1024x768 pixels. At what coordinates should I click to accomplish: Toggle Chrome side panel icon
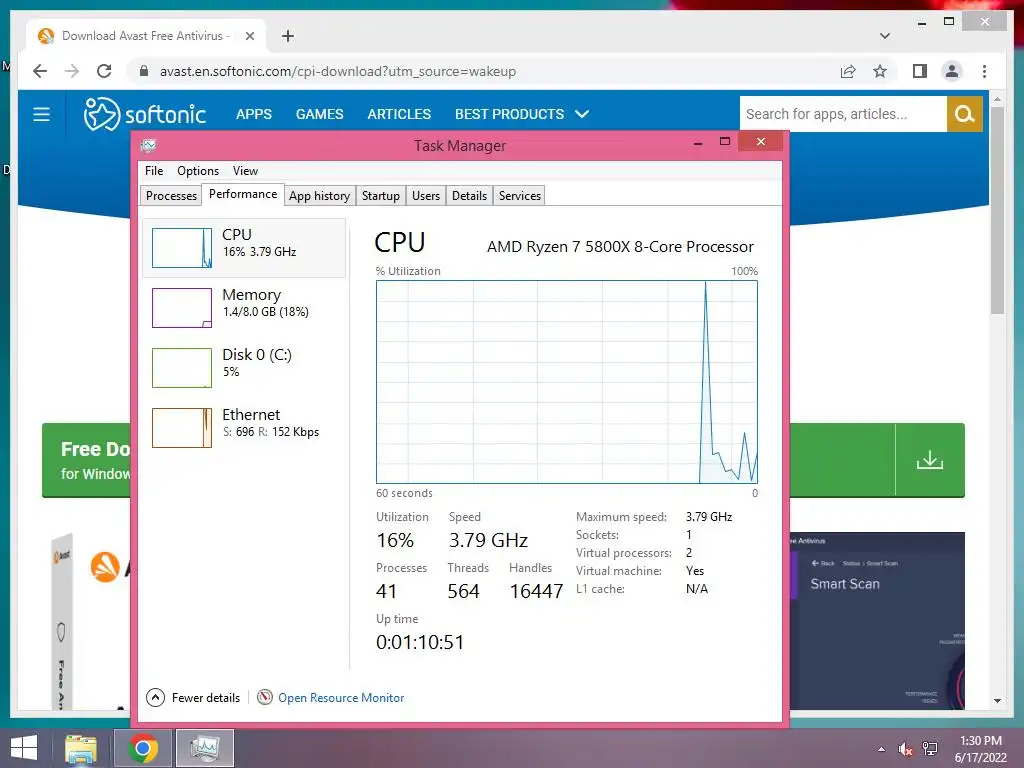[920, 71]
